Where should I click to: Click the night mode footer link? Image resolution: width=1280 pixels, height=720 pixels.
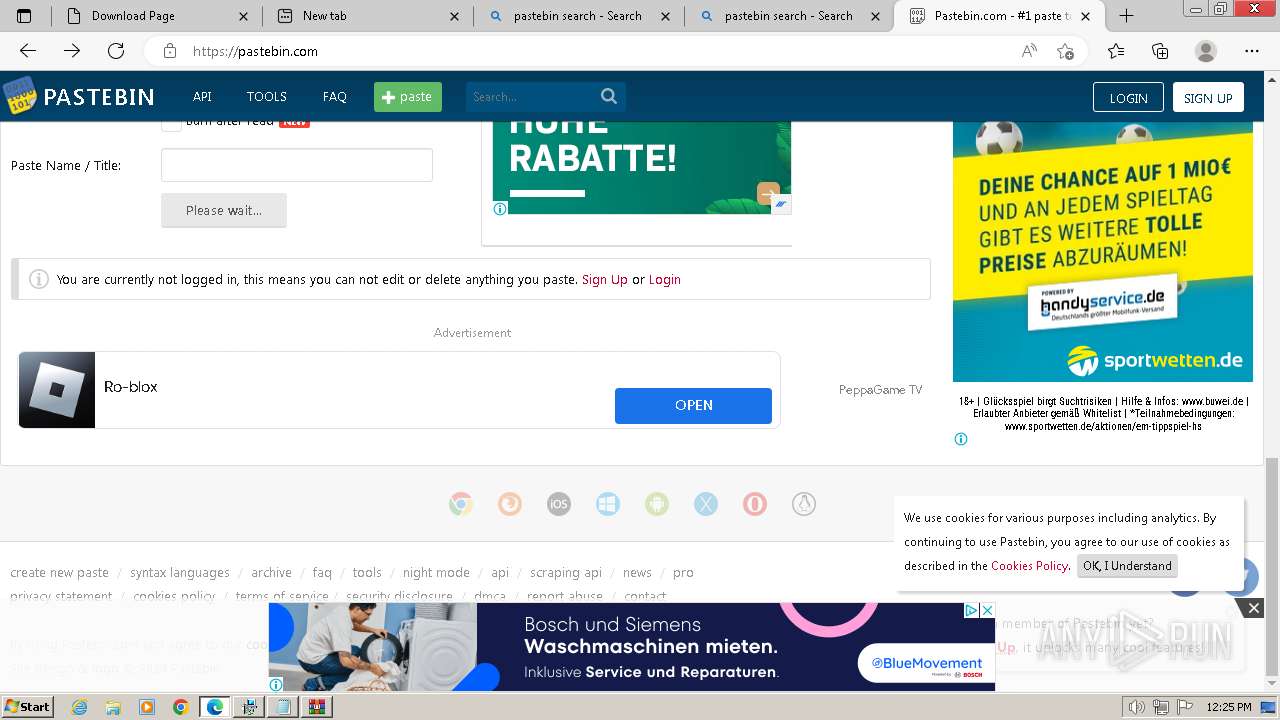(x=436, y=573)
